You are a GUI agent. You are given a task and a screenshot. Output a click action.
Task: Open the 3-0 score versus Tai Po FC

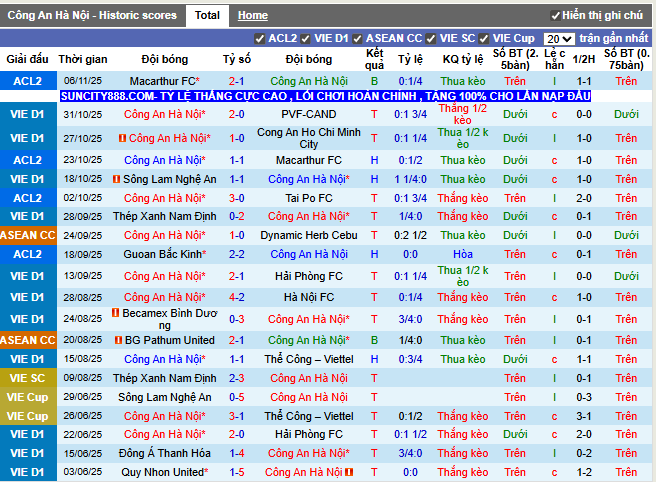click(x=236, y=198)
